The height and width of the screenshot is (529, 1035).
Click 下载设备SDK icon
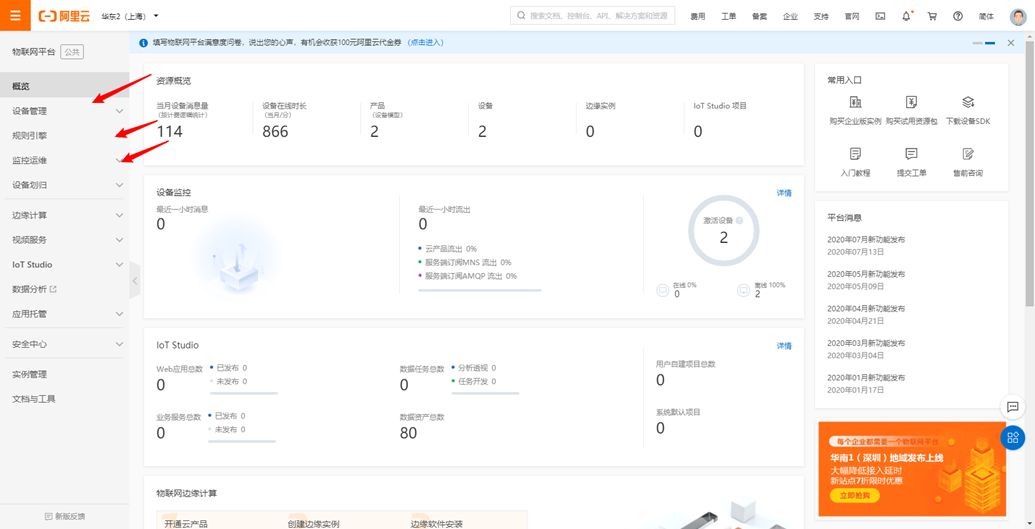tap(968, 102)
